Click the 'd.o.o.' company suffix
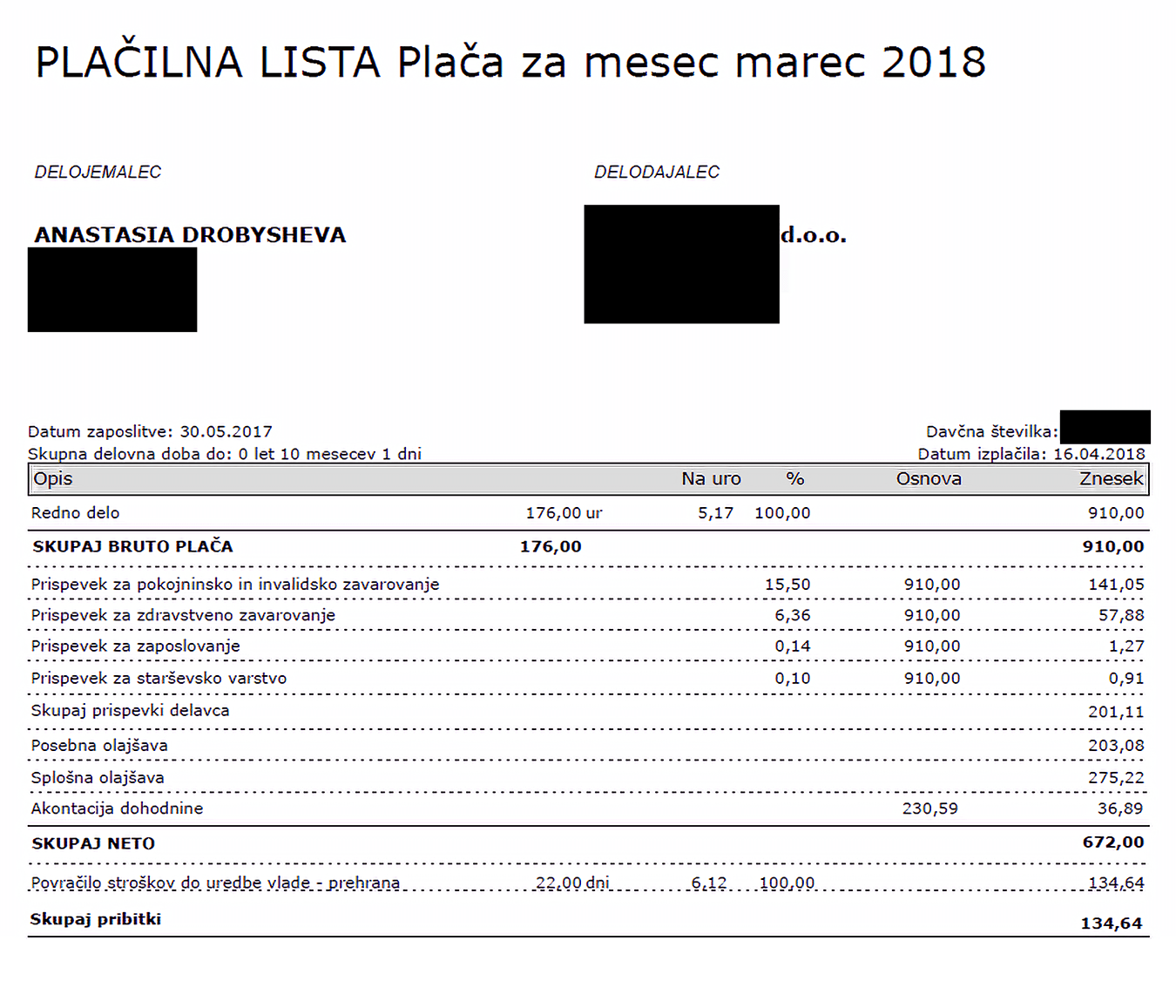Screen dimensions: 1176x1008 tap(814, 234)
